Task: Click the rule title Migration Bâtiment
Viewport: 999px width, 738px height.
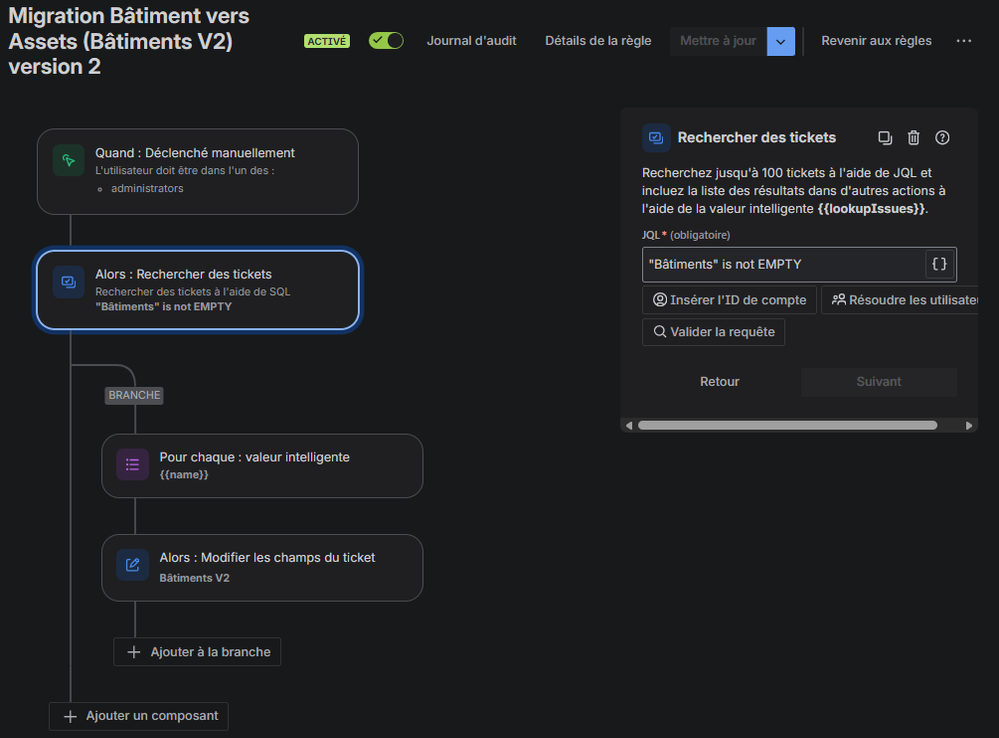Action: [x=129, y=41]
